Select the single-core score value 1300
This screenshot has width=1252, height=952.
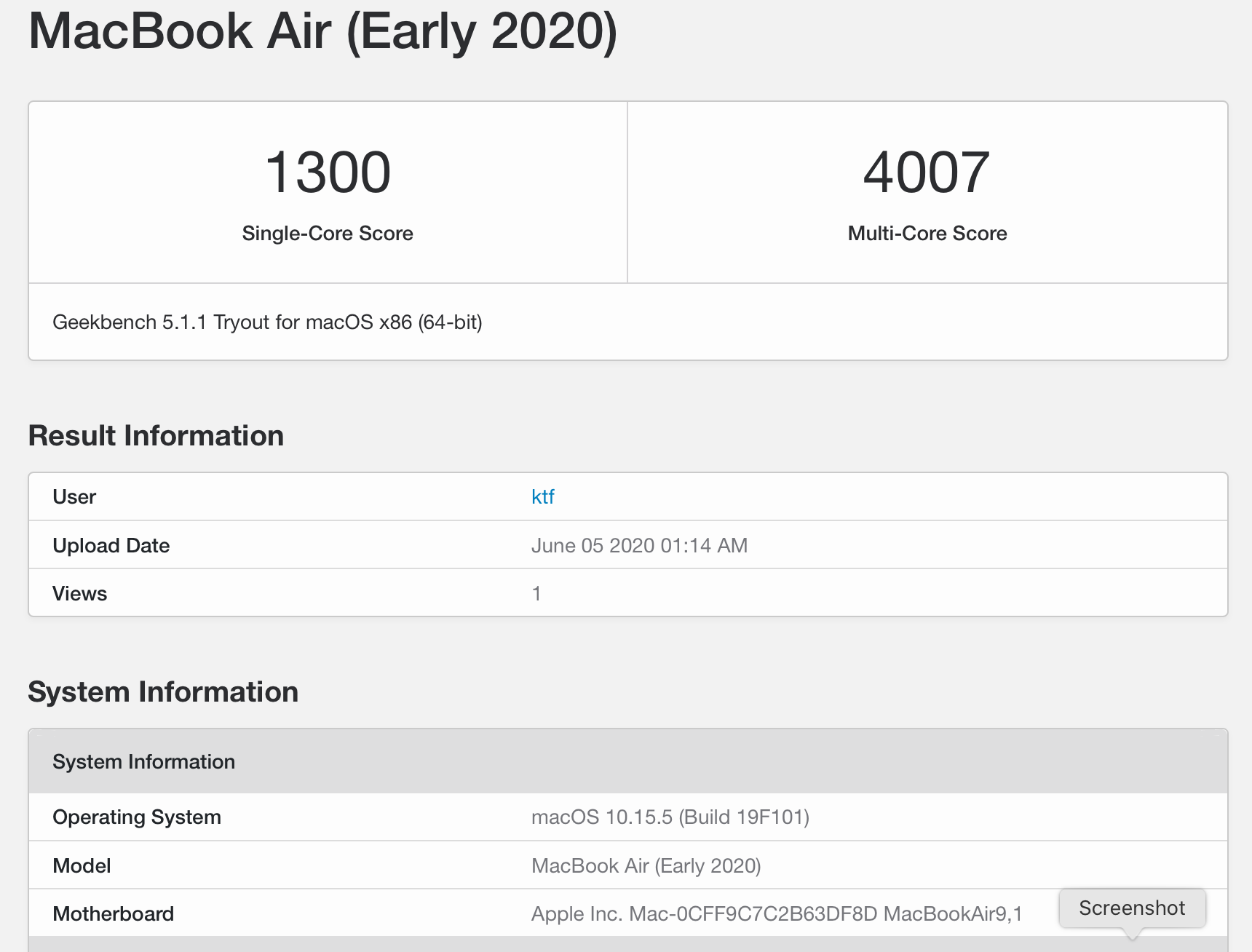(328, 172)
